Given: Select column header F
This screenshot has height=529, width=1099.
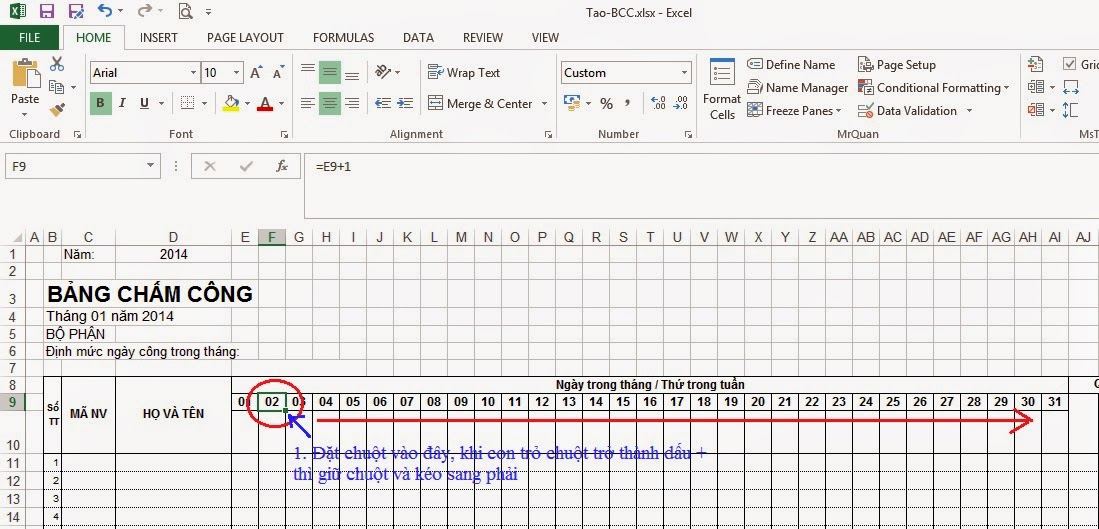Looking at the screenshot, I should [x=271, y=238].
